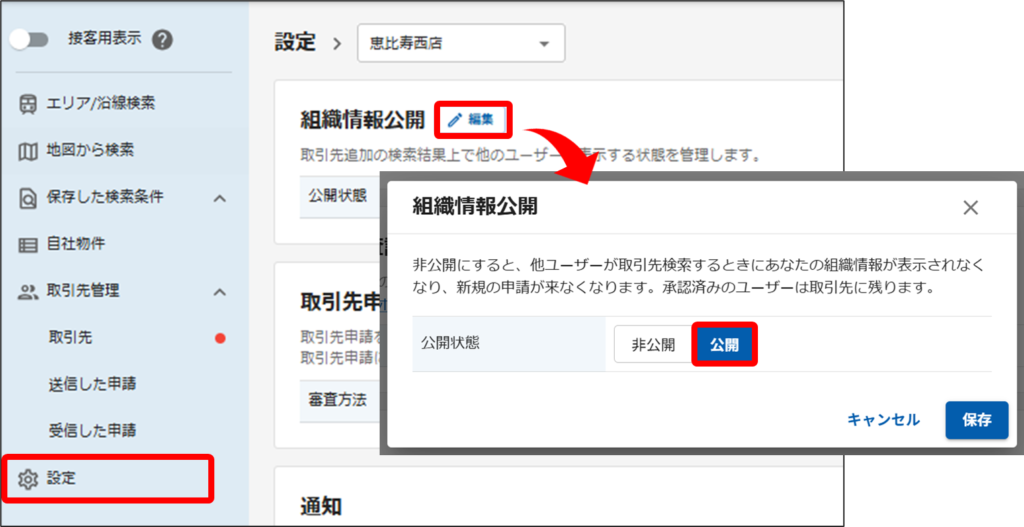
Task: Collapse the 保存した検索条件 section
Action: [x=220, y=198]
